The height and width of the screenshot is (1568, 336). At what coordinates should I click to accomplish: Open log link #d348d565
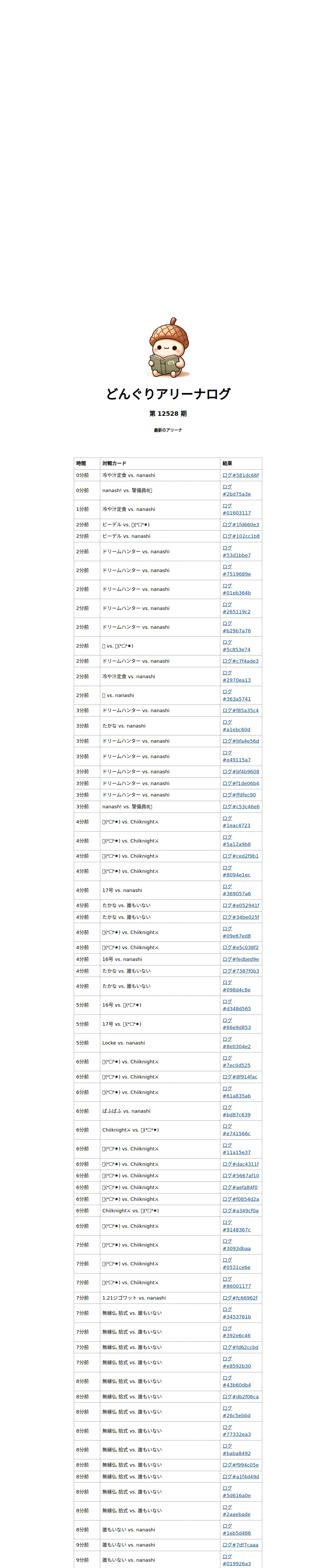tap(237, 1005)
